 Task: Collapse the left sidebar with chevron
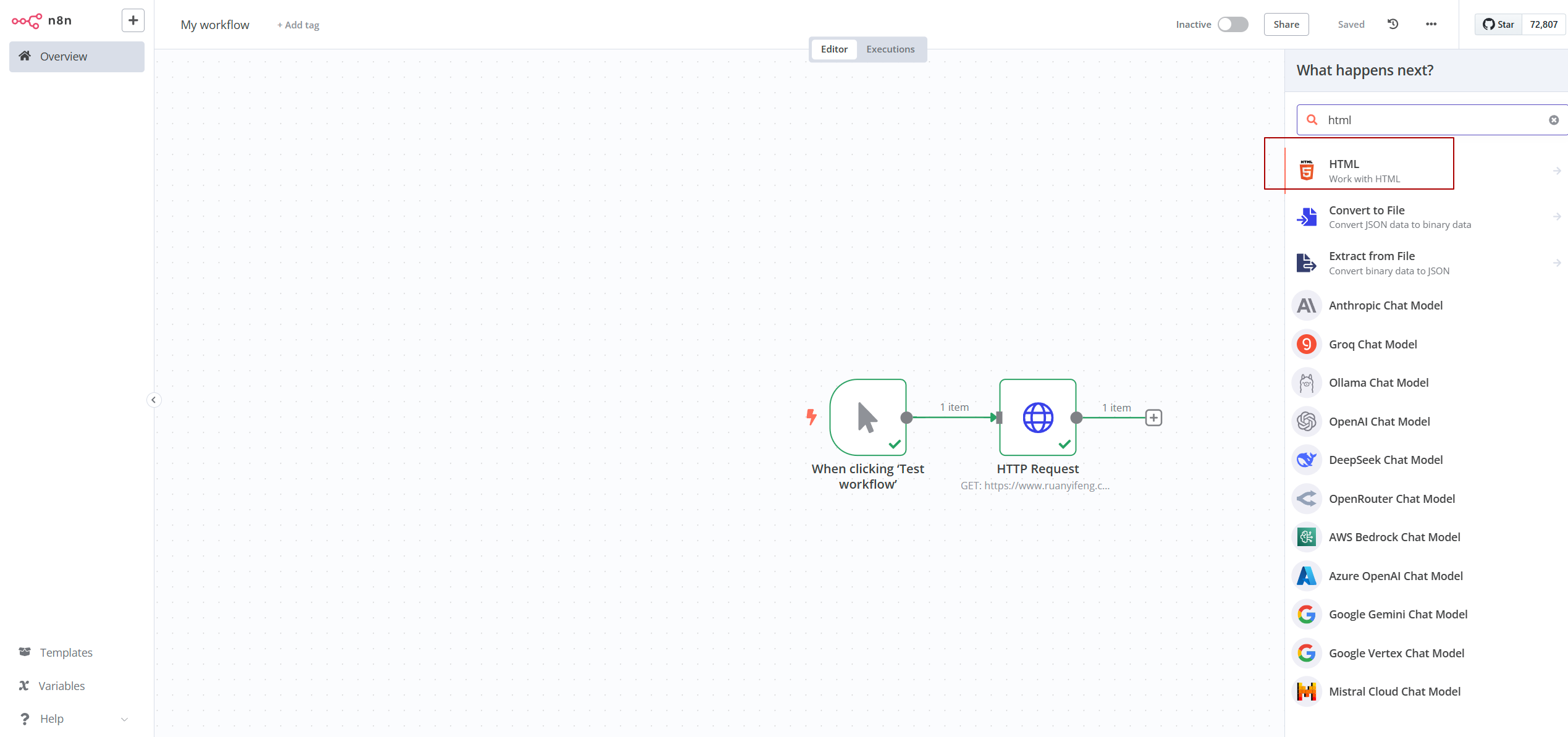click(x=154, y=400)
